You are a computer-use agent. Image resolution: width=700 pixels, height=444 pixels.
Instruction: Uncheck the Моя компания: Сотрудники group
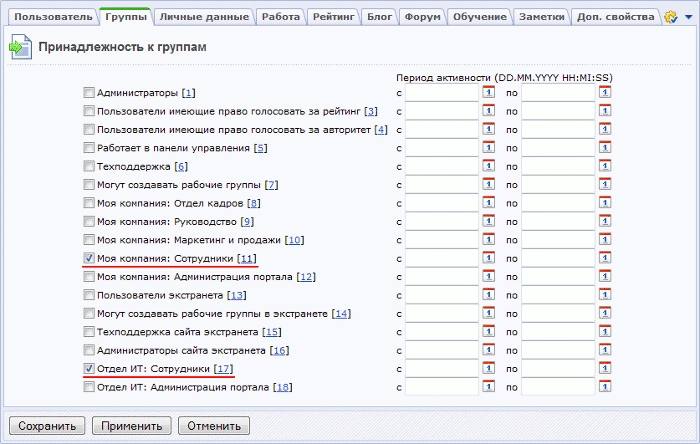[89, 259]
